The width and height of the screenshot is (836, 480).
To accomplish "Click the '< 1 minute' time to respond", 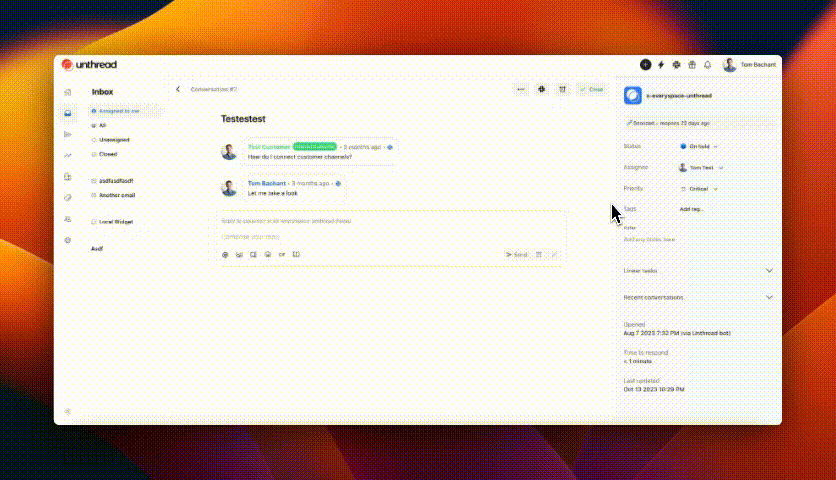I will click(638, 362).
